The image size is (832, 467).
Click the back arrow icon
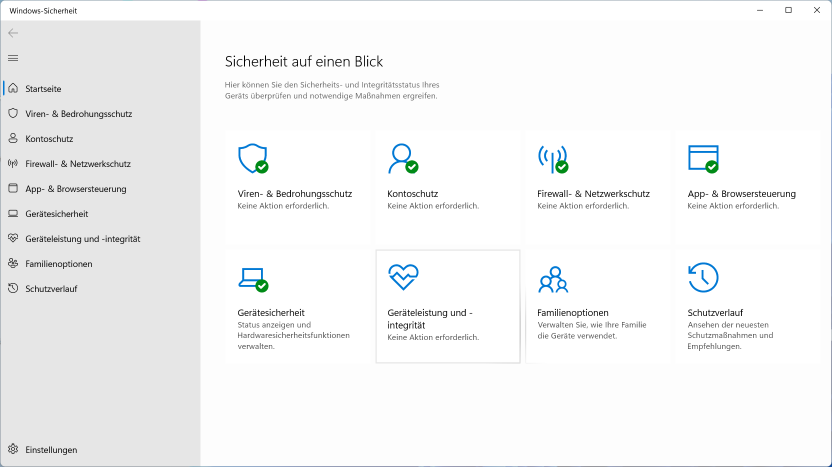pyautogui.click(x=13, y=33)
